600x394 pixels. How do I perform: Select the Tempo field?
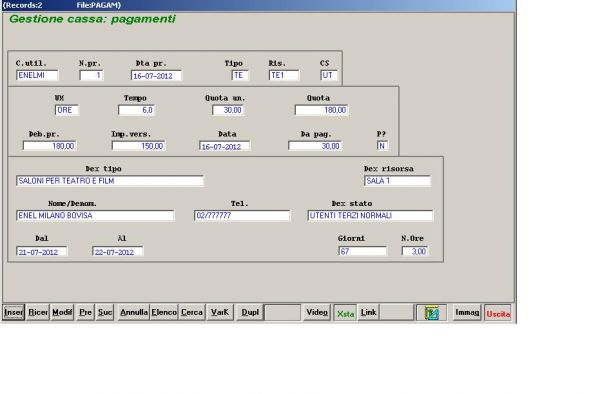[136, 110]
